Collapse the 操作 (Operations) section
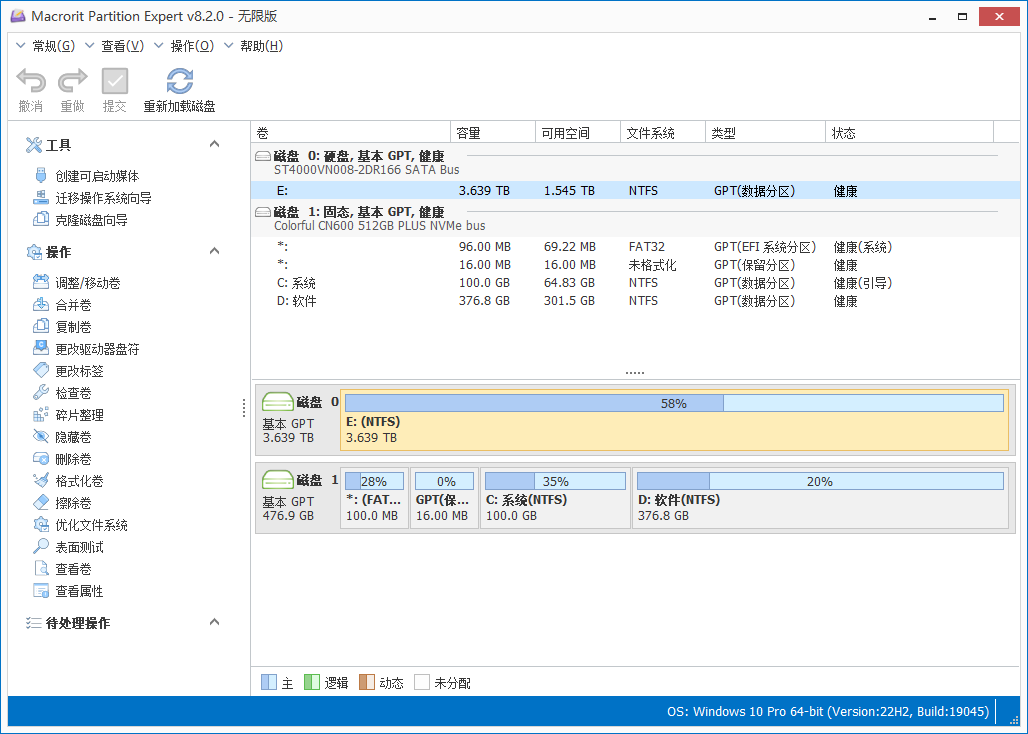 [214, 251]
